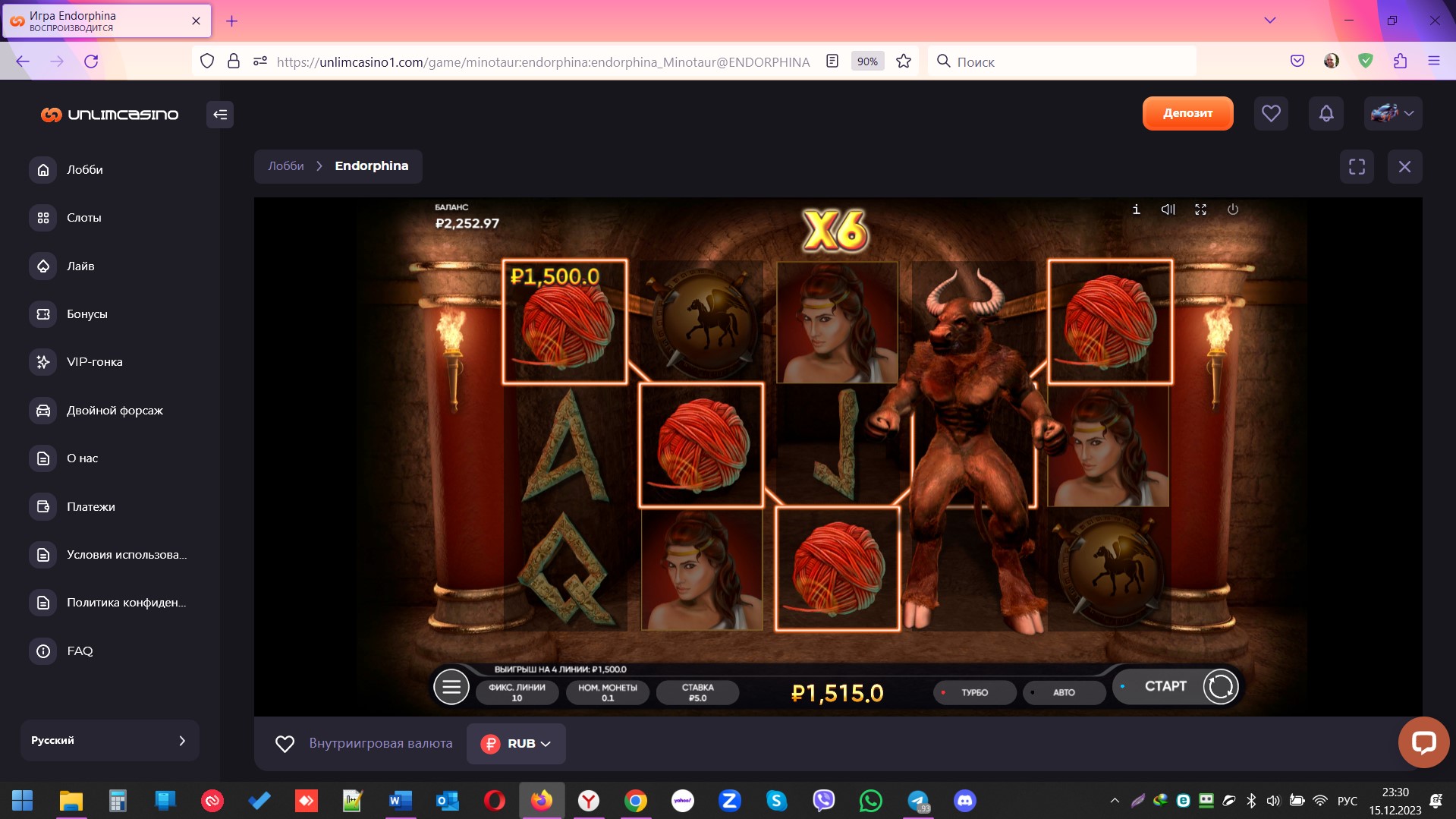Expand game to fullscreen frame icon
Screen dimensions: 1456x819
click(x=1357, y=166)
